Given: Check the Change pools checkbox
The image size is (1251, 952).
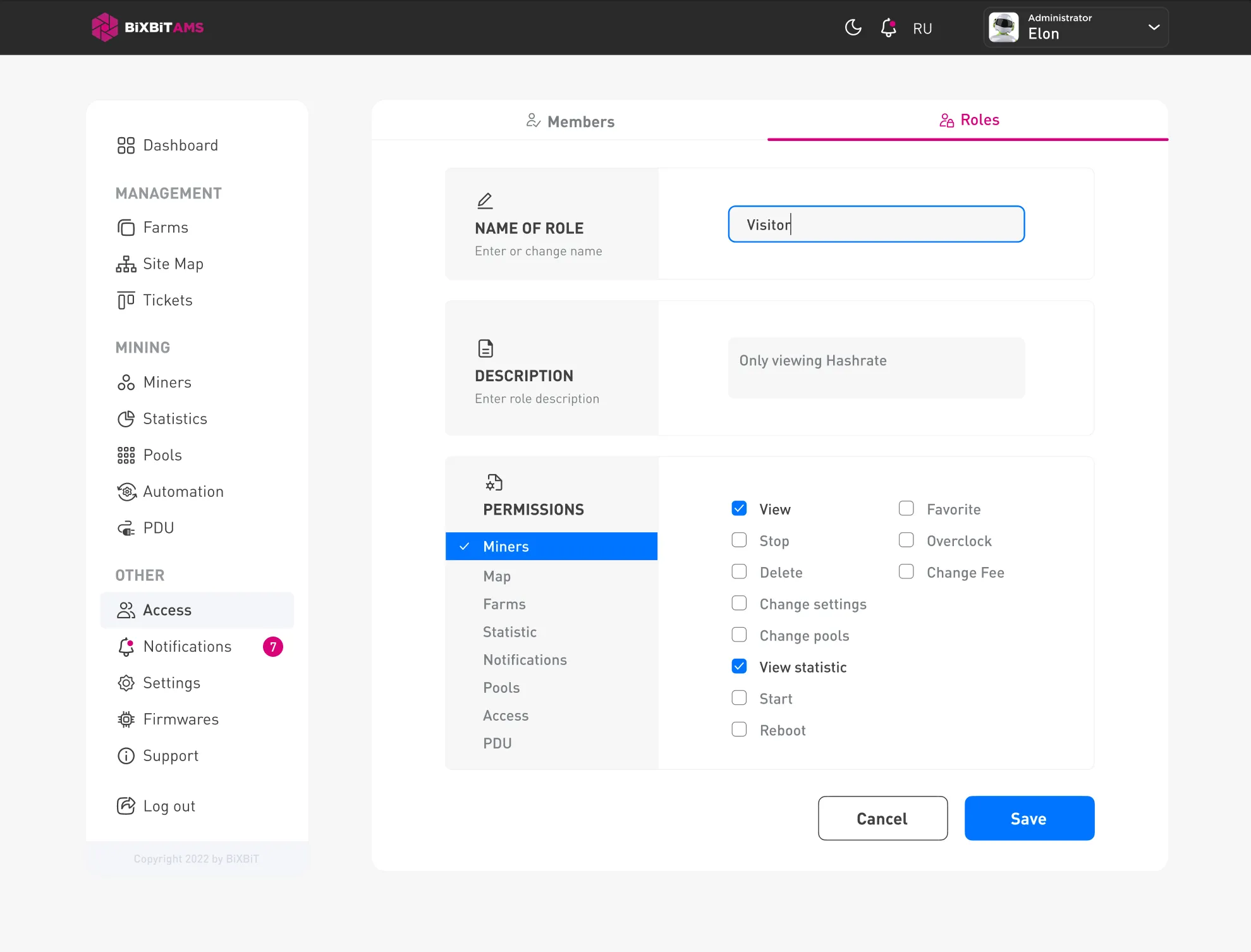Looking at the screenshot, I should click(739, 635).
